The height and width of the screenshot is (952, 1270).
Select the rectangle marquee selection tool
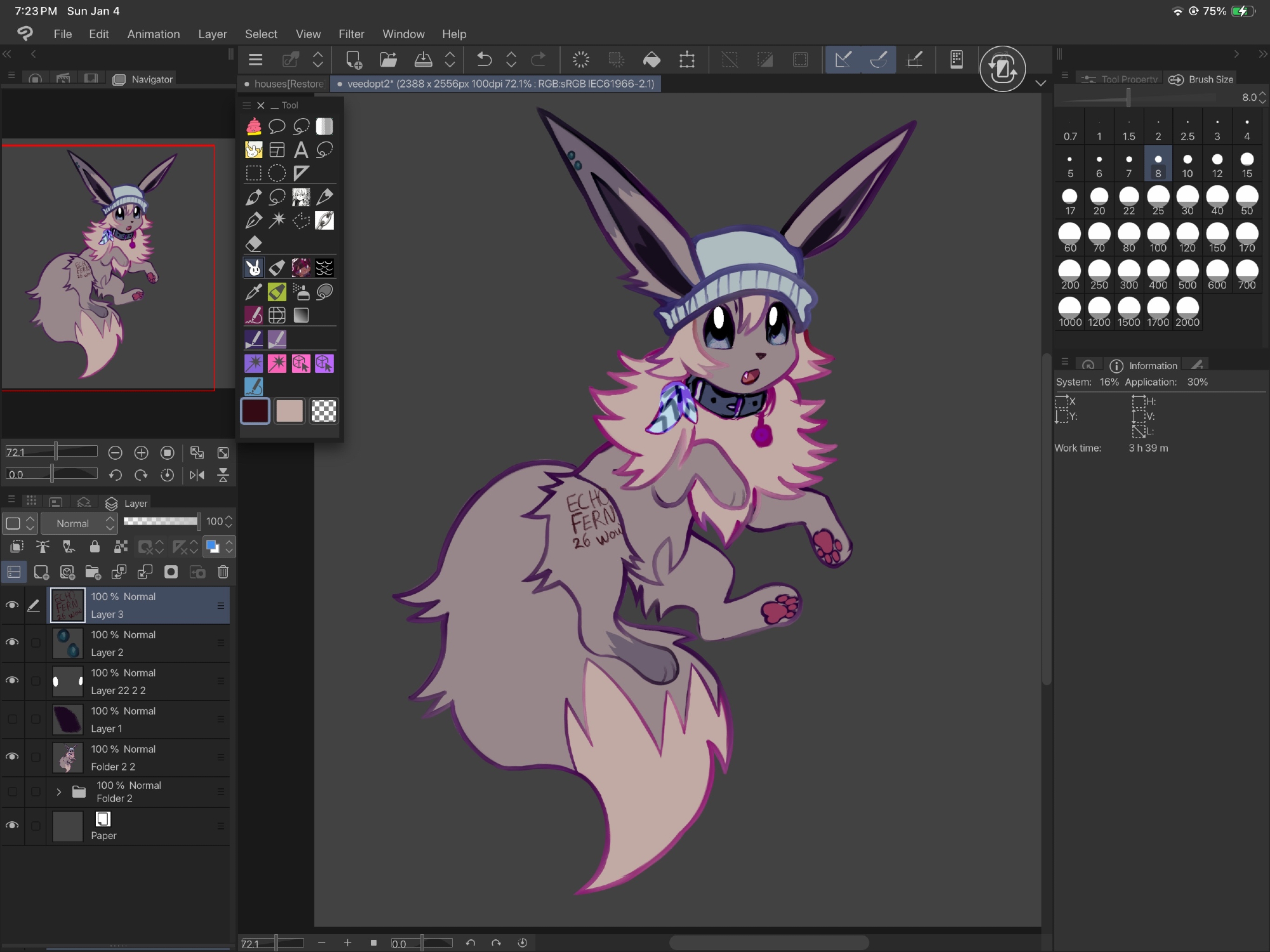click(253, 173)
